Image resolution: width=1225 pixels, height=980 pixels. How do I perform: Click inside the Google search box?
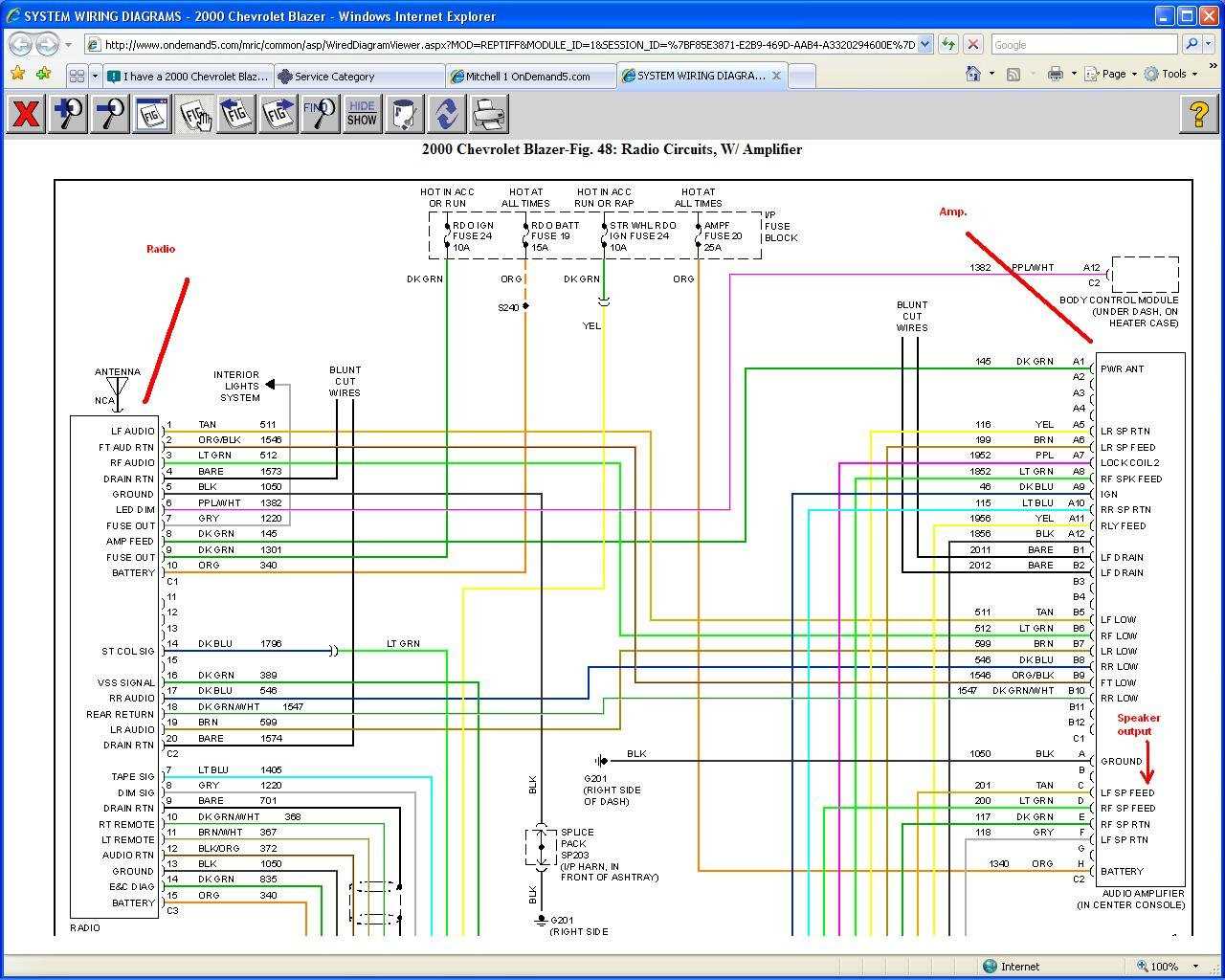(x=1081, y=44)
